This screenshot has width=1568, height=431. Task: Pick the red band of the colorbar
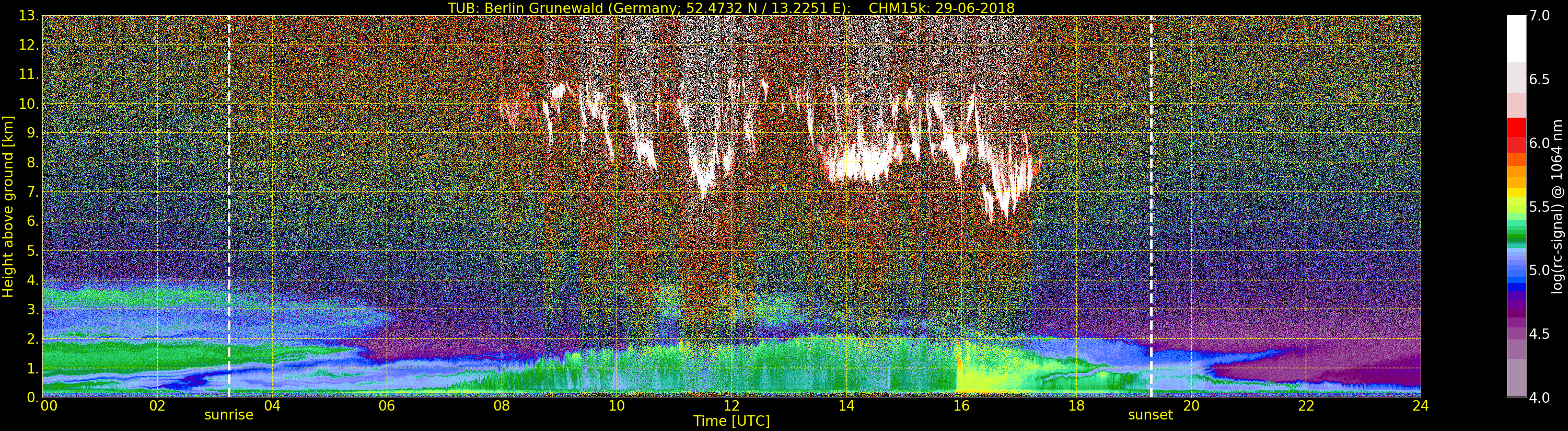[x=1516, y=128]
